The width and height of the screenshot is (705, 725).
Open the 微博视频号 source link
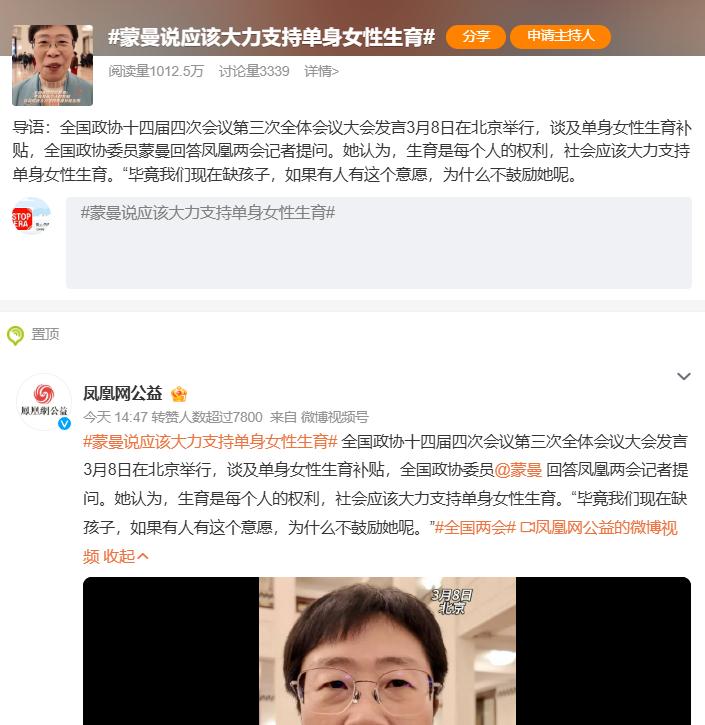click(335, 417)
